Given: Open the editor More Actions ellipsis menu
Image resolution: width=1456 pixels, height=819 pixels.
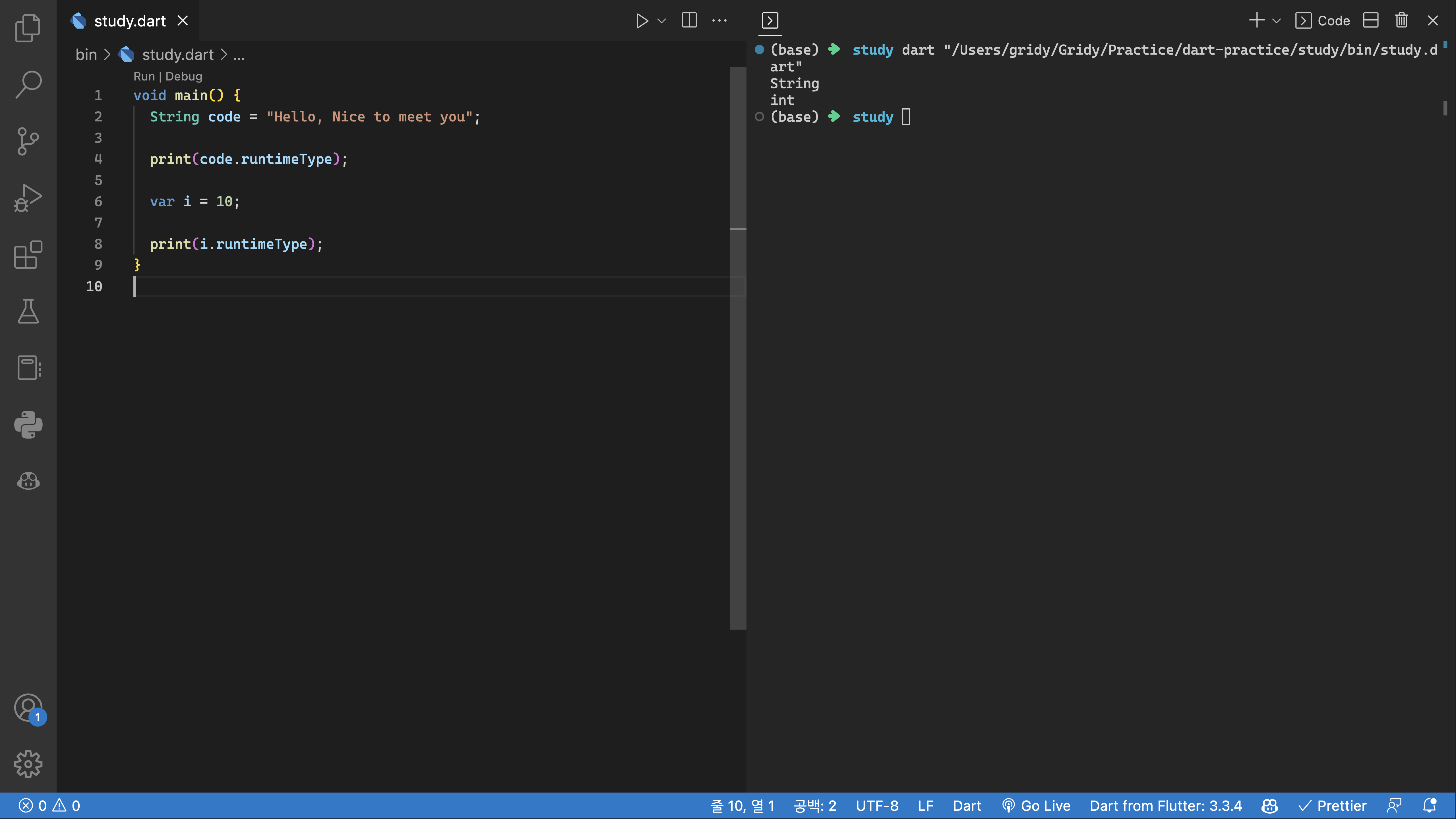Looking at the screenshot, I should point(719,21).
